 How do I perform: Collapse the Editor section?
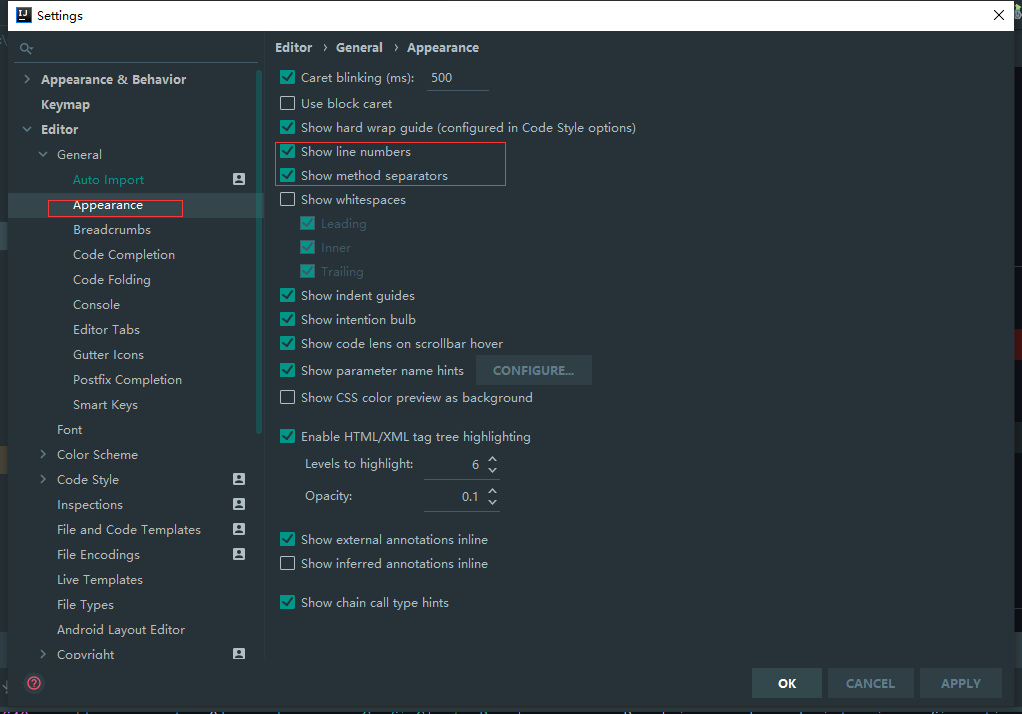pyautogui.click(x=27, y=129)
